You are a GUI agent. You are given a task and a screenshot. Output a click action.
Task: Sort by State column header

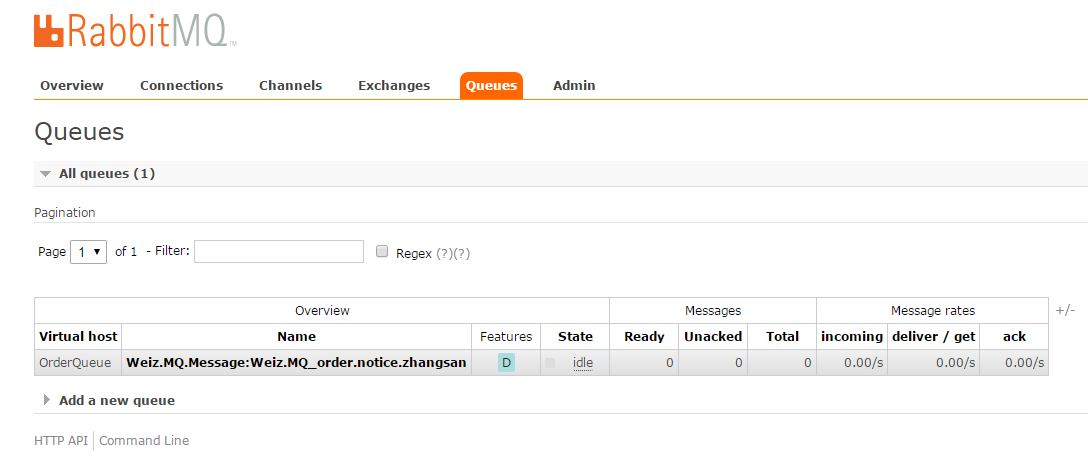[x=575, y=336]
